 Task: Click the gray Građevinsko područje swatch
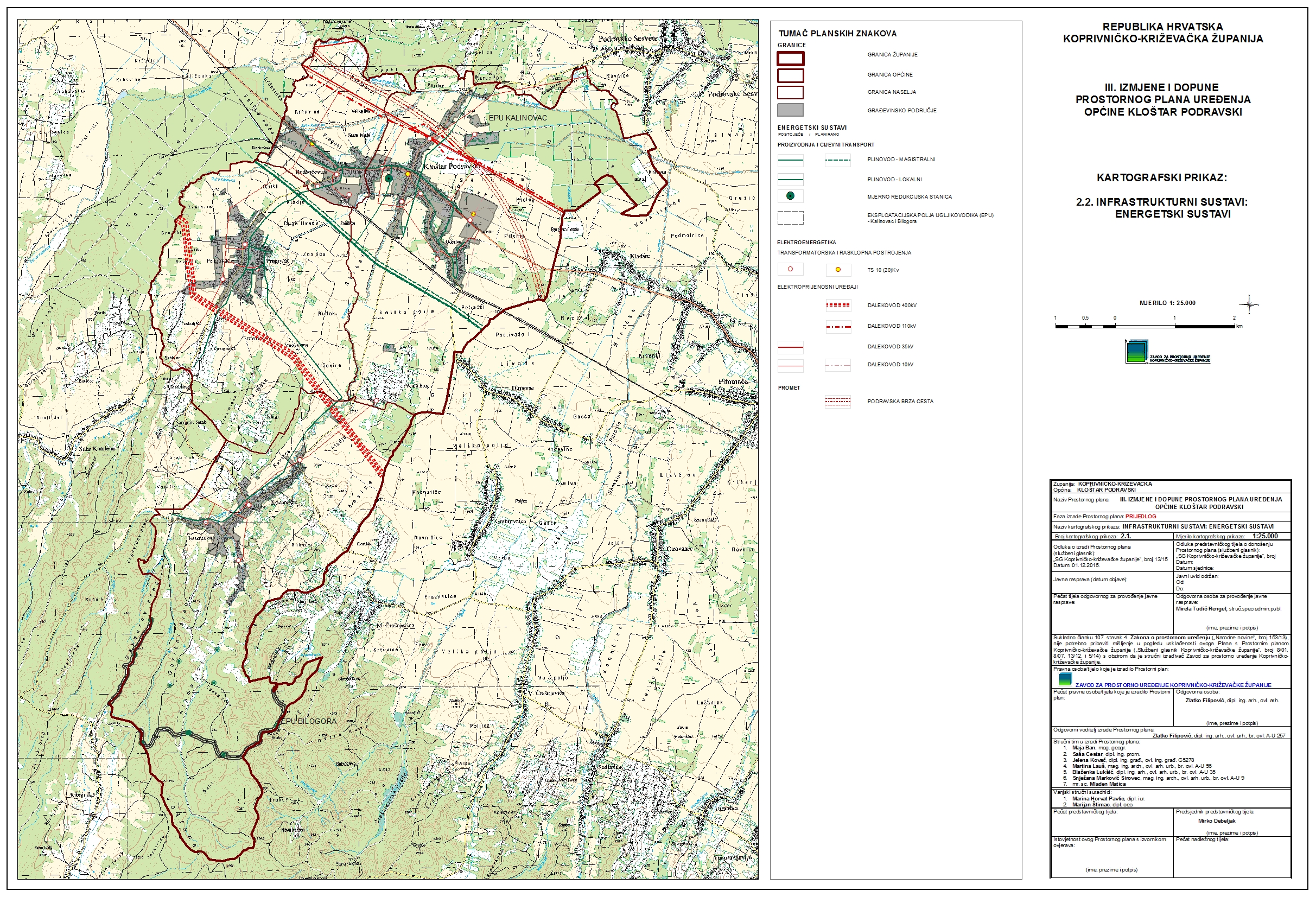(791, 110)
